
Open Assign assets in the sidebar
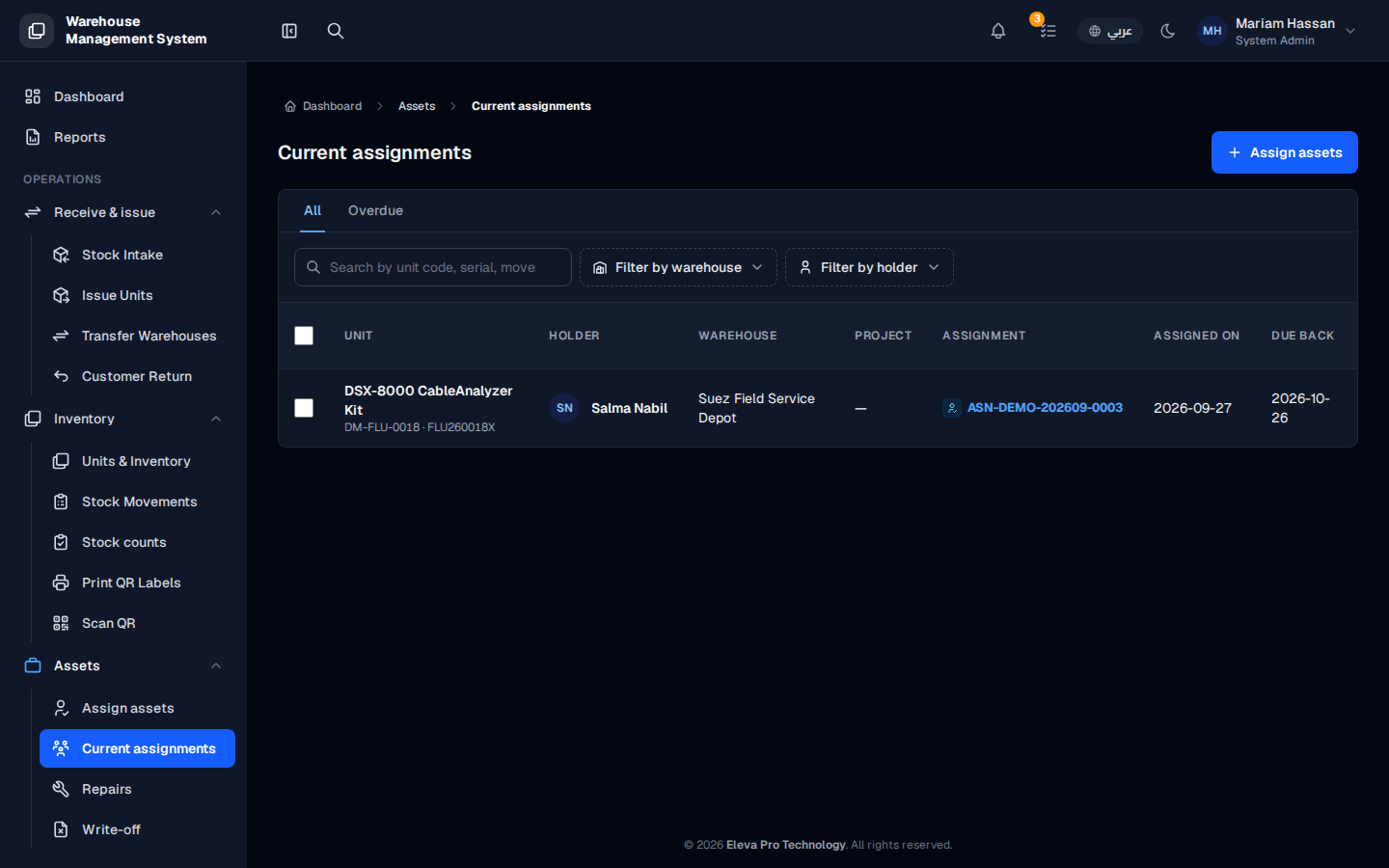point(137,708)
